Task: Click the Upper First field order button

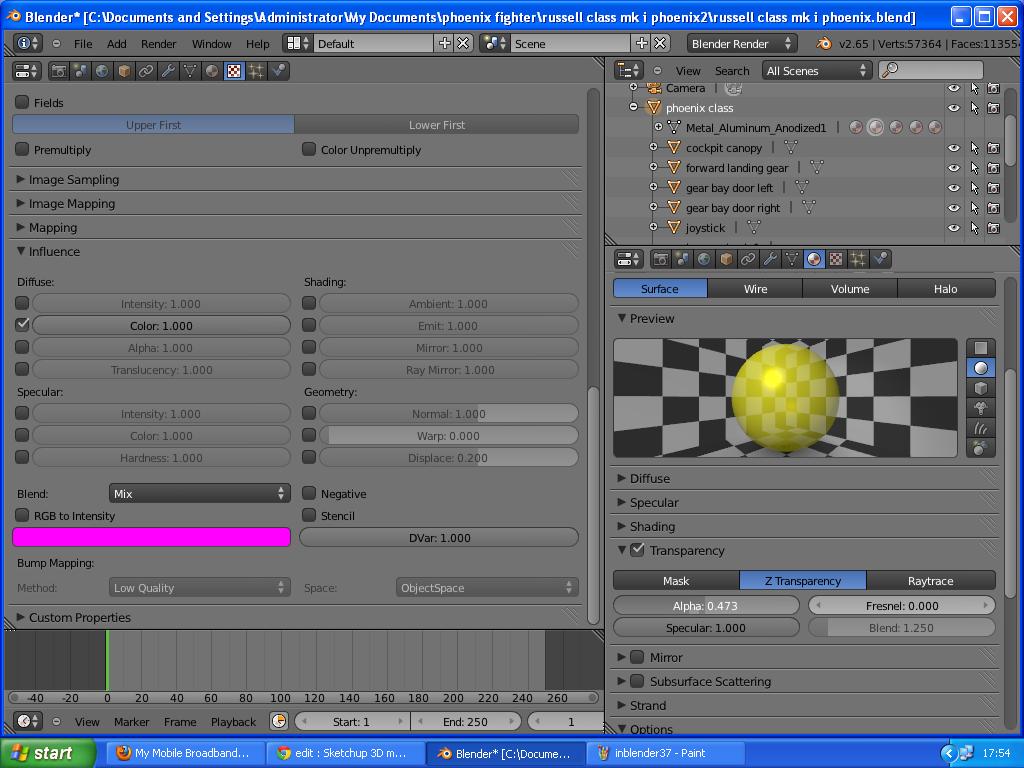Action: tap(152, 123)
